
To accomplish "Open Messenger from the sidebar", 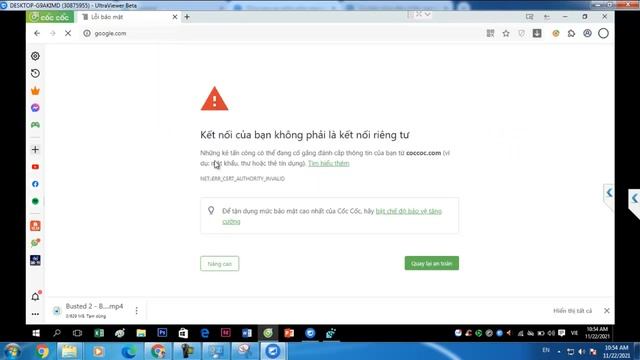I will click(35, 108).
